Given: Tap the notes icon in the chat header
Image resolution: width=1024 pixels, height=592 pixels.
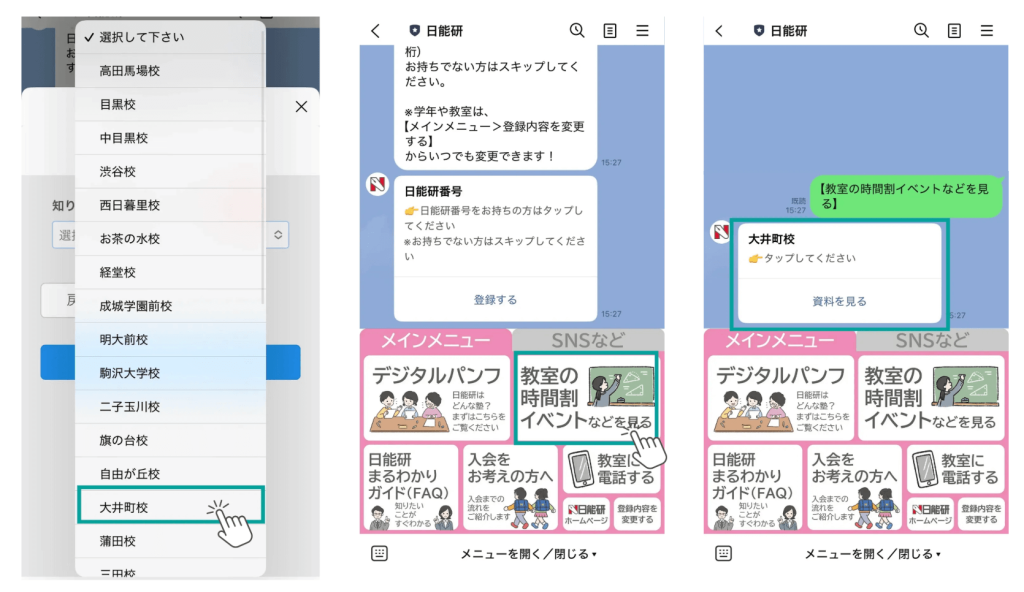Looking at the screenshot, I should (610, 30).
